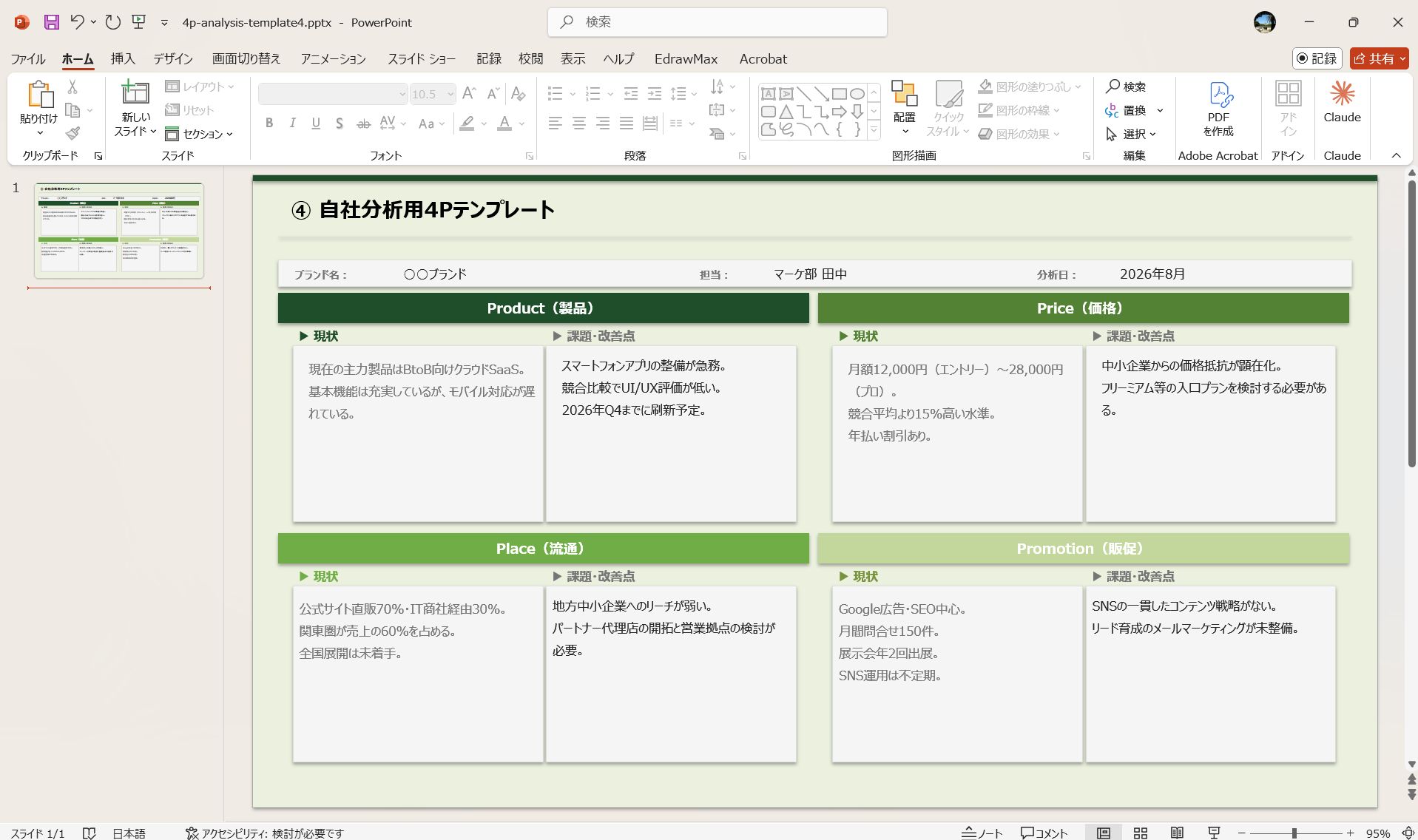Viewport: 1418px width, 840px height.
Task: Collapse the ribbon with the chevron
Action: 1396,155
